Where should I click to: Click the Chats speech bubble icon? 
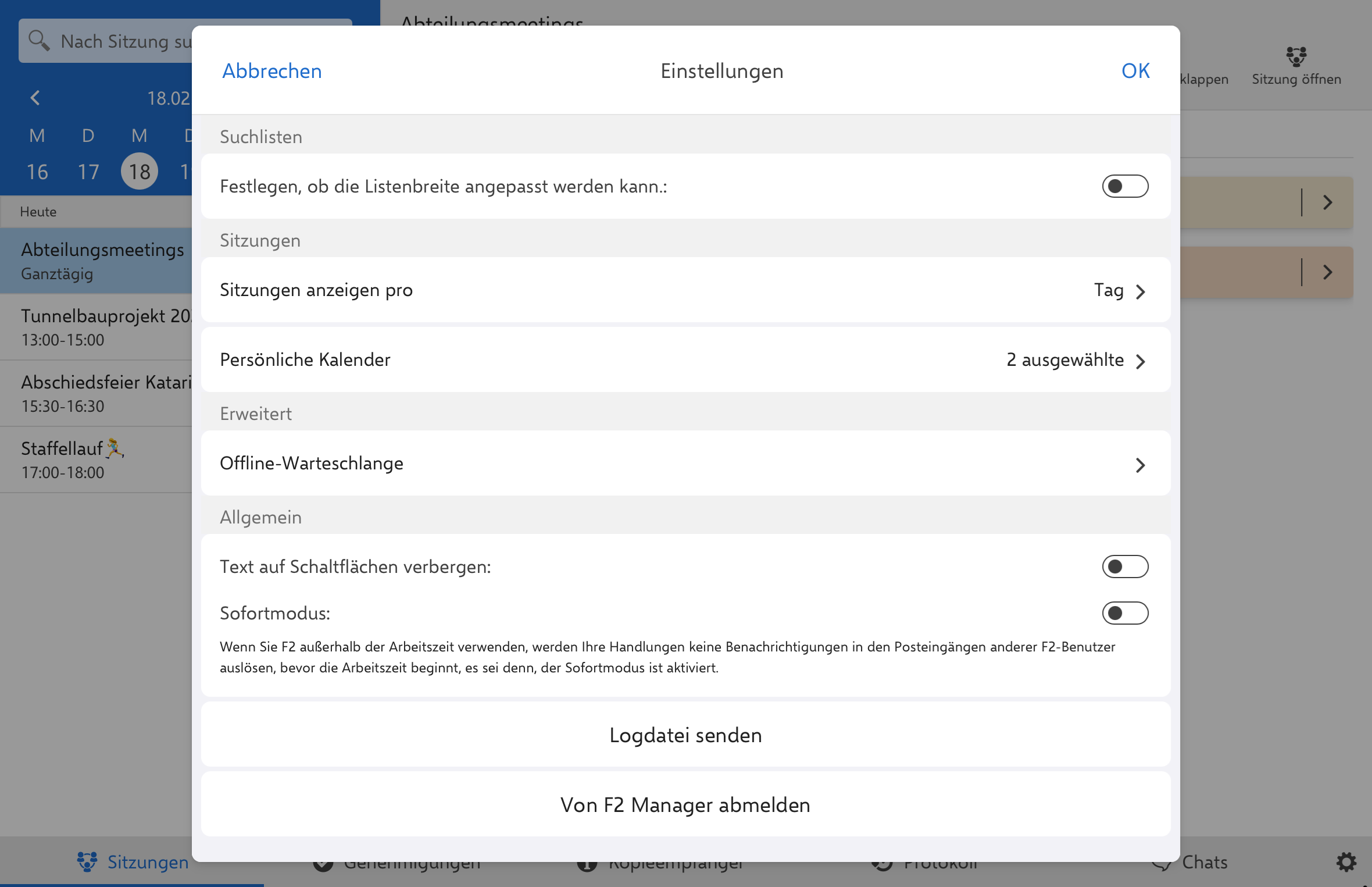1162,865
